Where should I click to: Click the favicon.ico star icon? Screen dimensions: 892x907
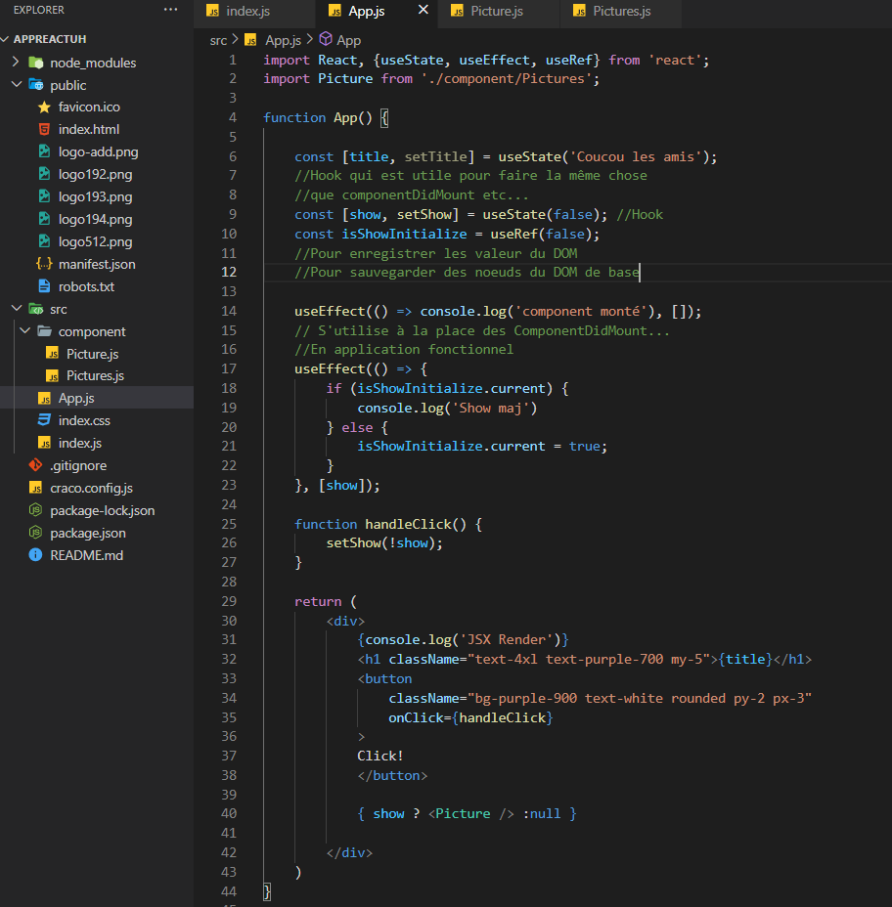coord(45,107)
